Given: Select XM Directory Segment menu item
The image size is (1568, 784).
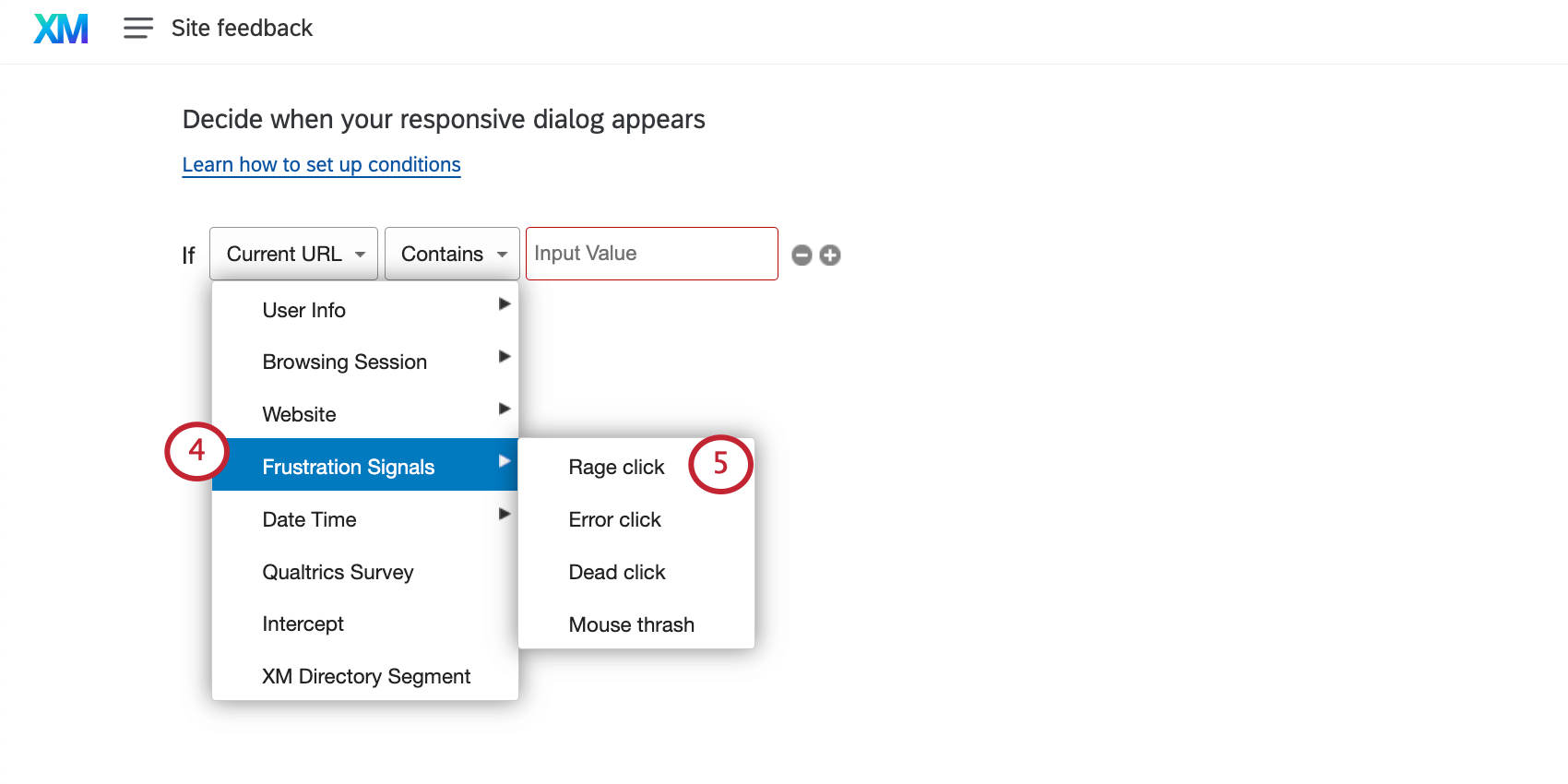Looking at the screenshot, I should coord(364,676).
